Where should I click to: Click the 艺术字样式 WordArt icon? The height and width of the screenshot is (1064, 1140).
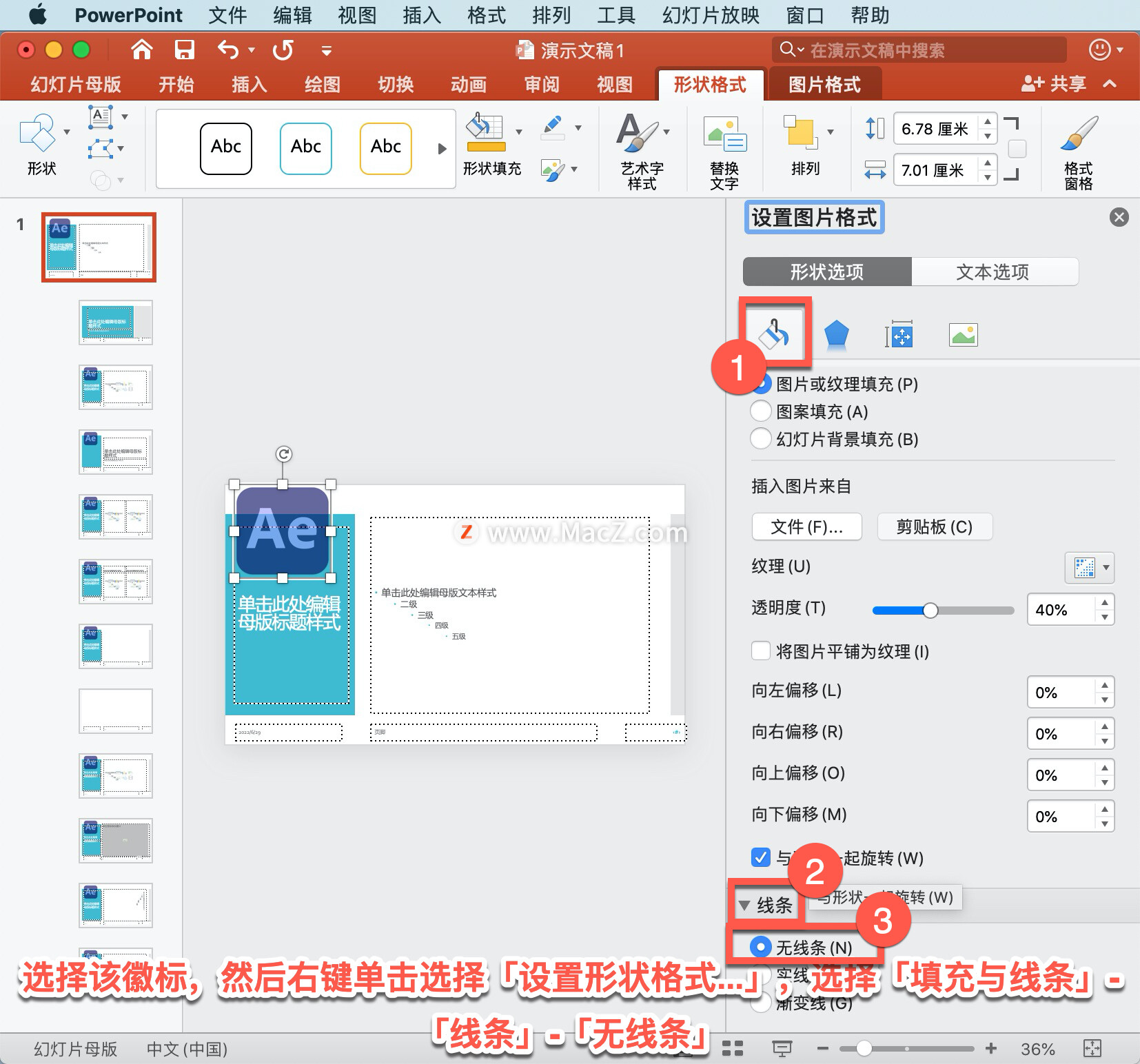coord(637,133)
